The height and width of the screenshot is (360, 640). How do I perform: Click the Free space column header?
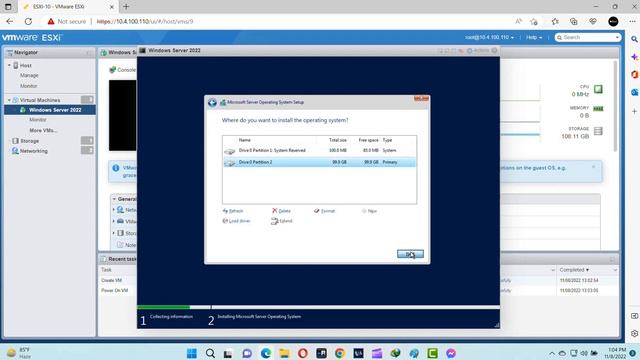pos(369,140)
